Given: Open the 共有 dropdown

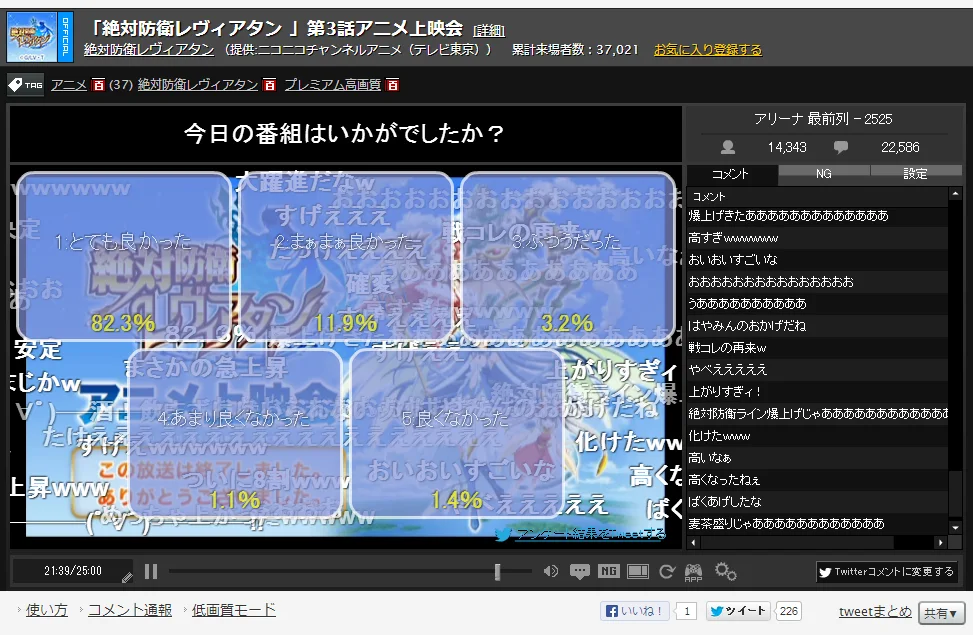Looking at the screenshot, I should [x=943, y=612].
